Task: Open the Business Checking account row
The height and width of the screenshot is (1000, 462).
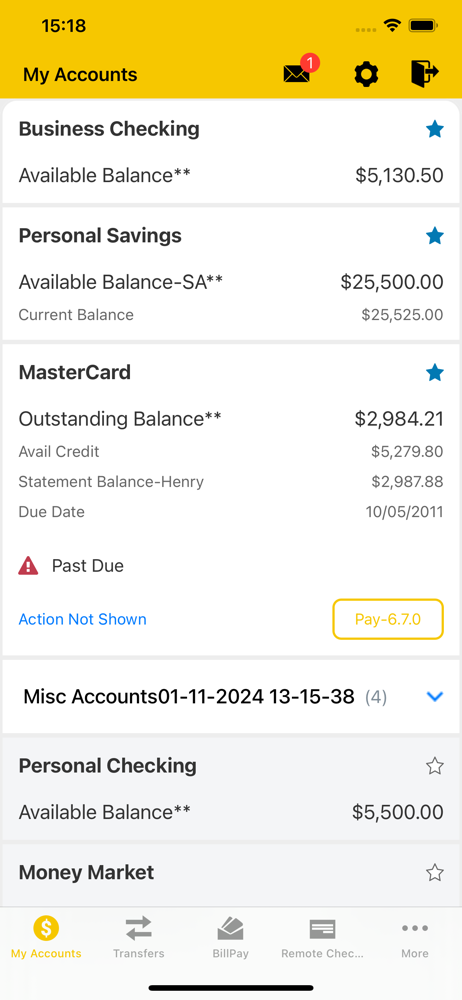Action: (231, 152)
